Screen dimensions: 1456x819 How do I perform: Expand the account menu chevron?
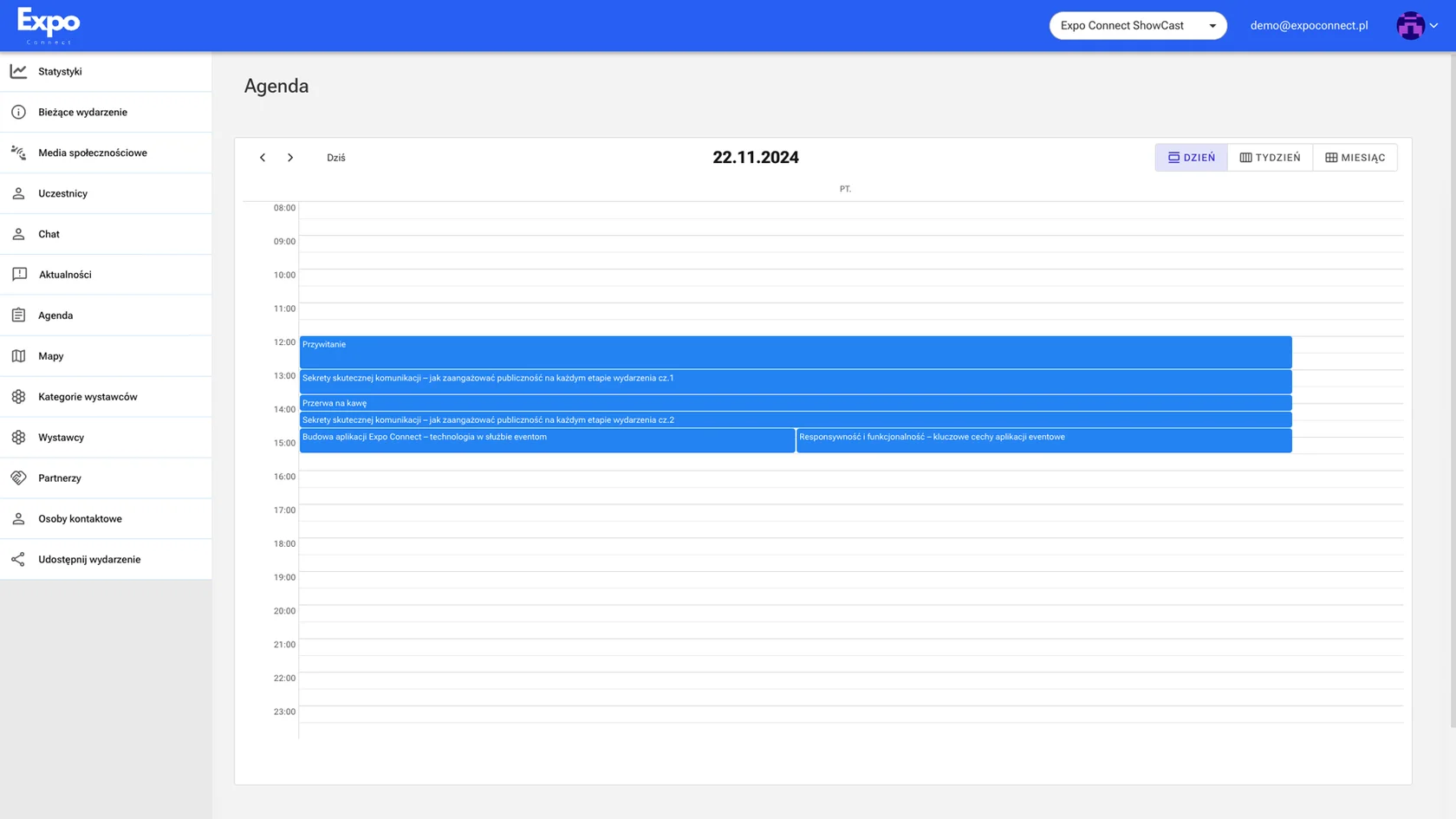[1434, 25]
